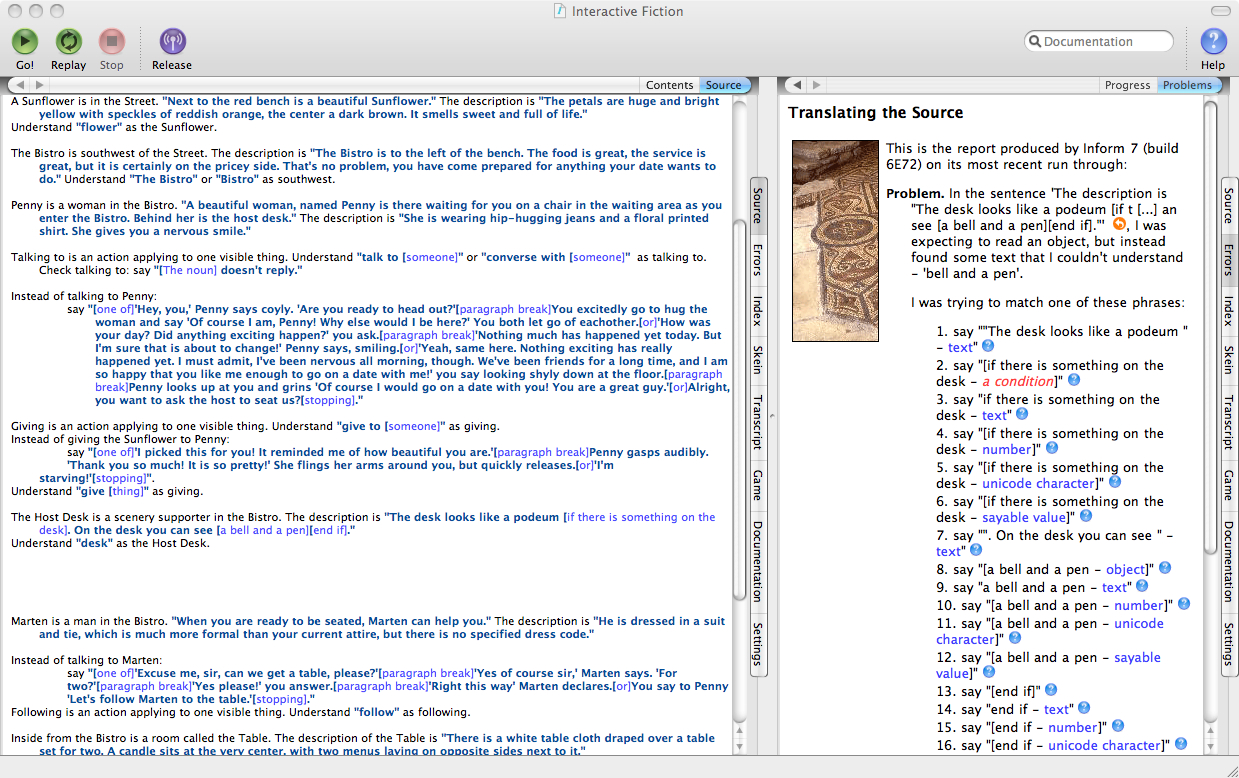The image size is (1239, 778).
Task: Run the project with the green Go! icon
Action: coord(24,41)
